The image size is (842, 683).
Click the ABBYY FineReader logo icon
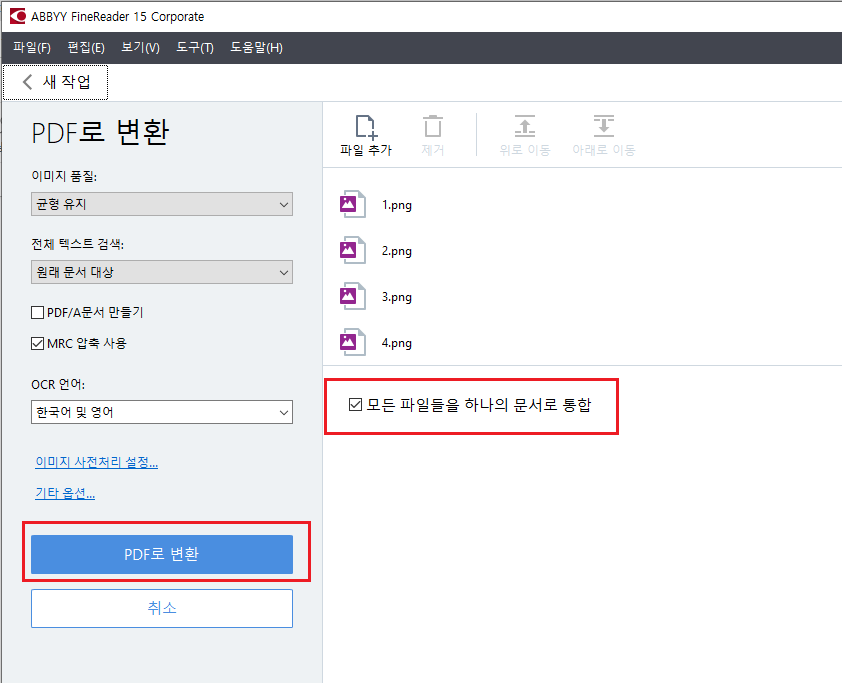point(18,16)
